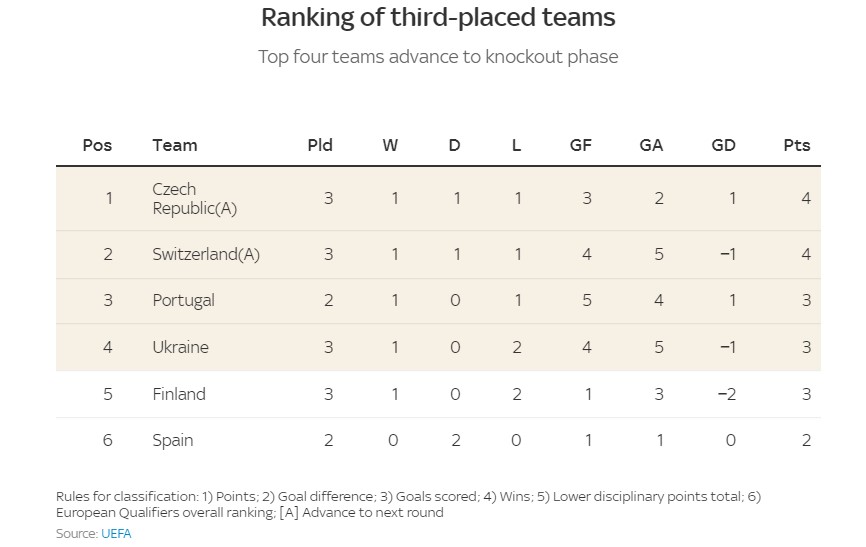Click the Pos column header

[x=97, y=145]
